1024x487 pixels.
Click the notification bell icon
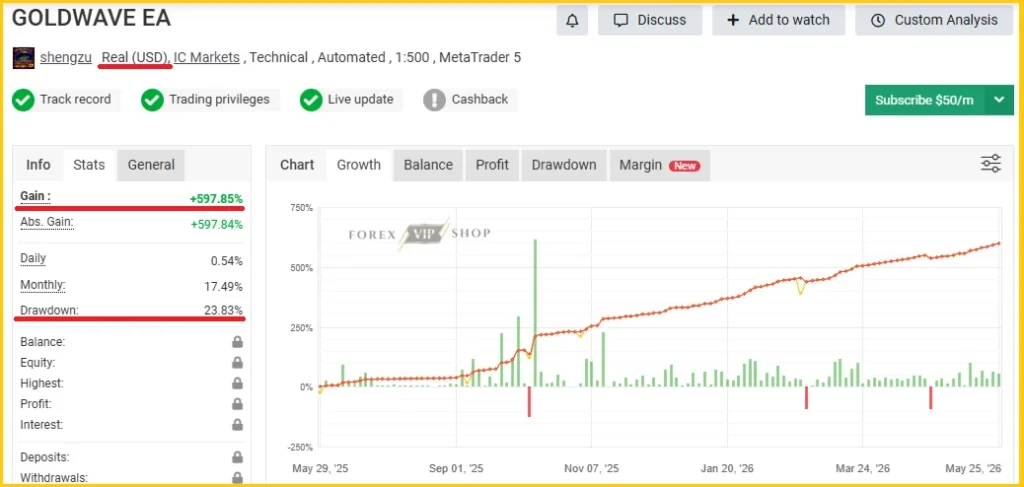click(x=572, y=20)
